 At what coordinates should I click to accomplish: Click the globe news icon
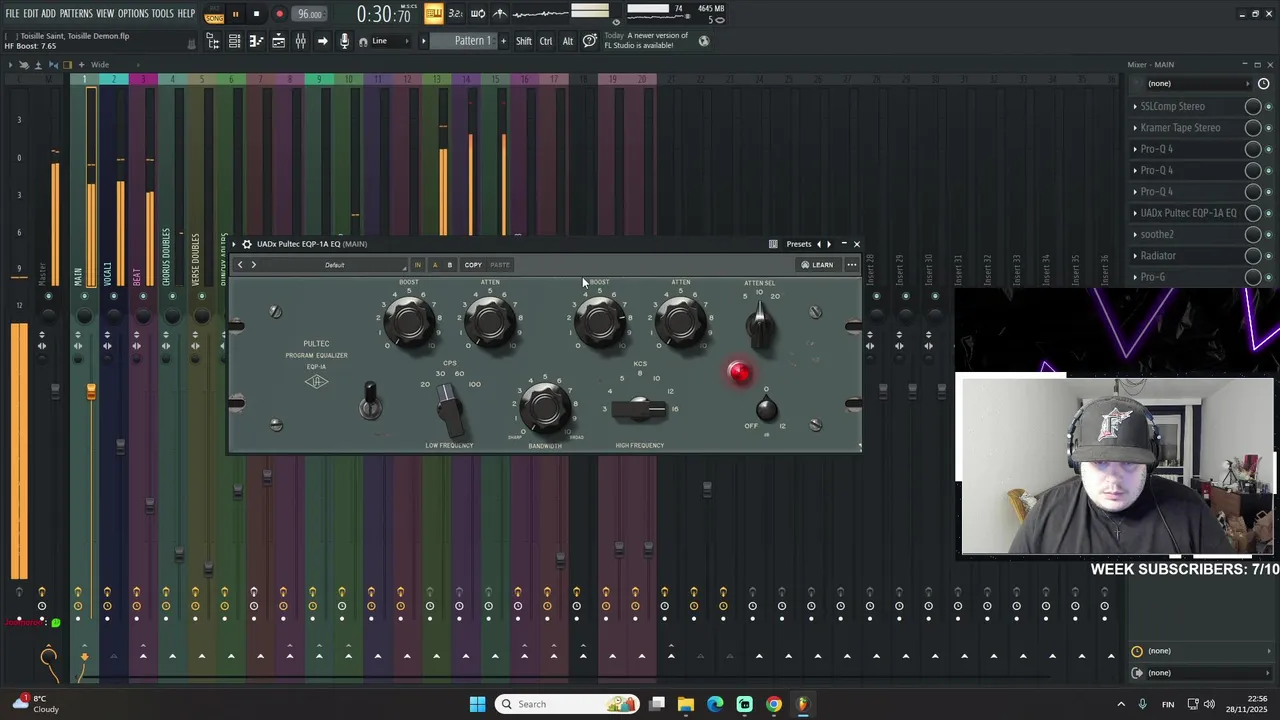click(x=704, y=41)
